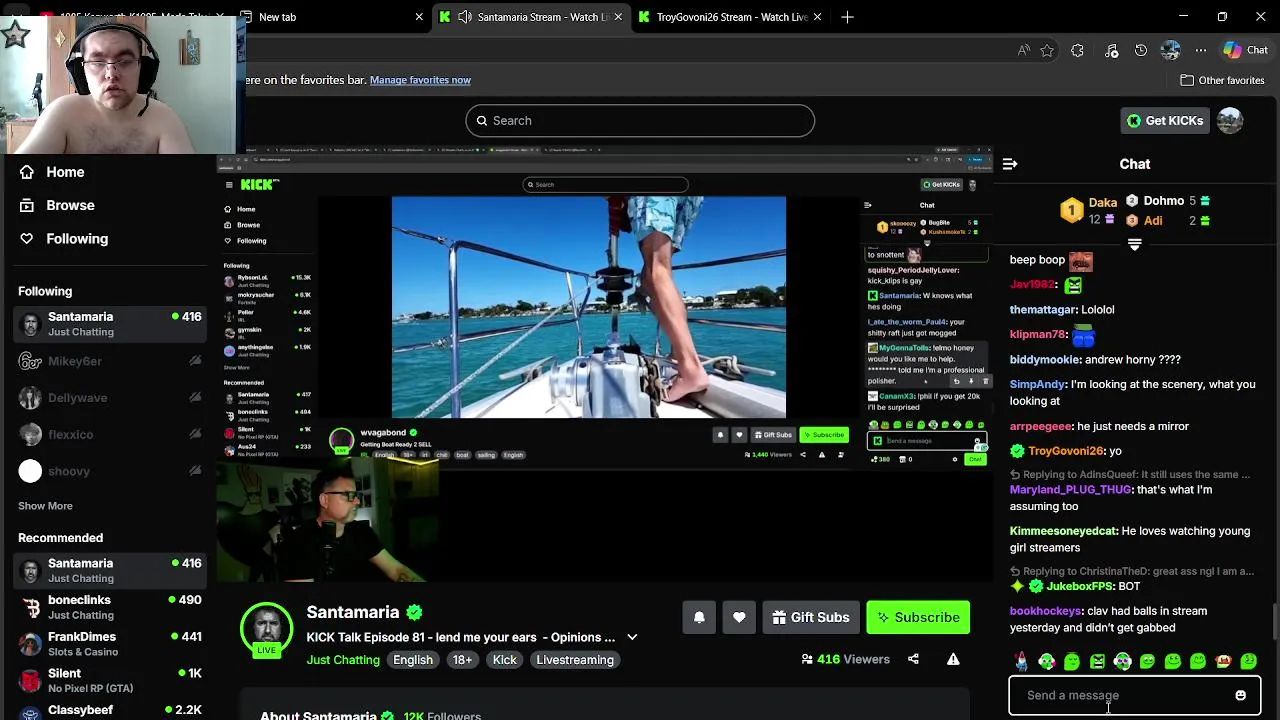Switch to the New tab browser tab
The width and height of the screenshot is (1280, 720).
pyautogui.click(x=332, y=17)
